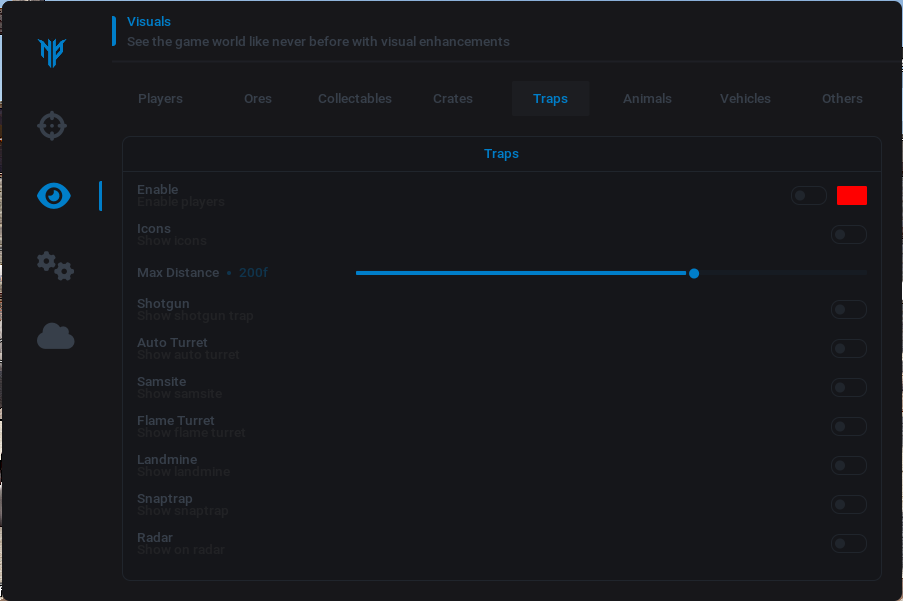Screen dimensions: 903x601
Task: Toggle the Landmine switch
Action: point(848,466)
